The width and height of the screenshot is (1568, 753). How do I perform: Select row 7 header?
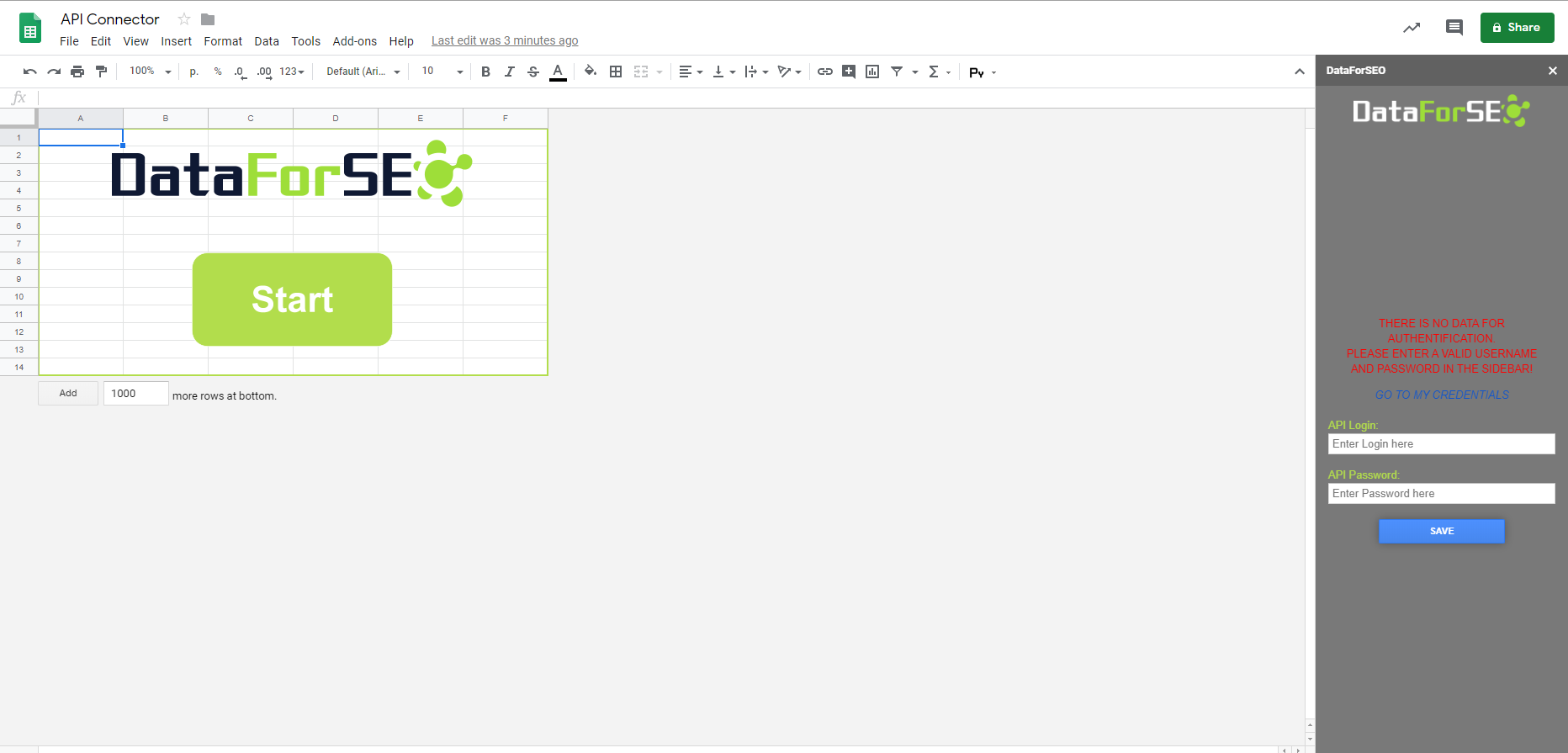[x=19, y=243]
